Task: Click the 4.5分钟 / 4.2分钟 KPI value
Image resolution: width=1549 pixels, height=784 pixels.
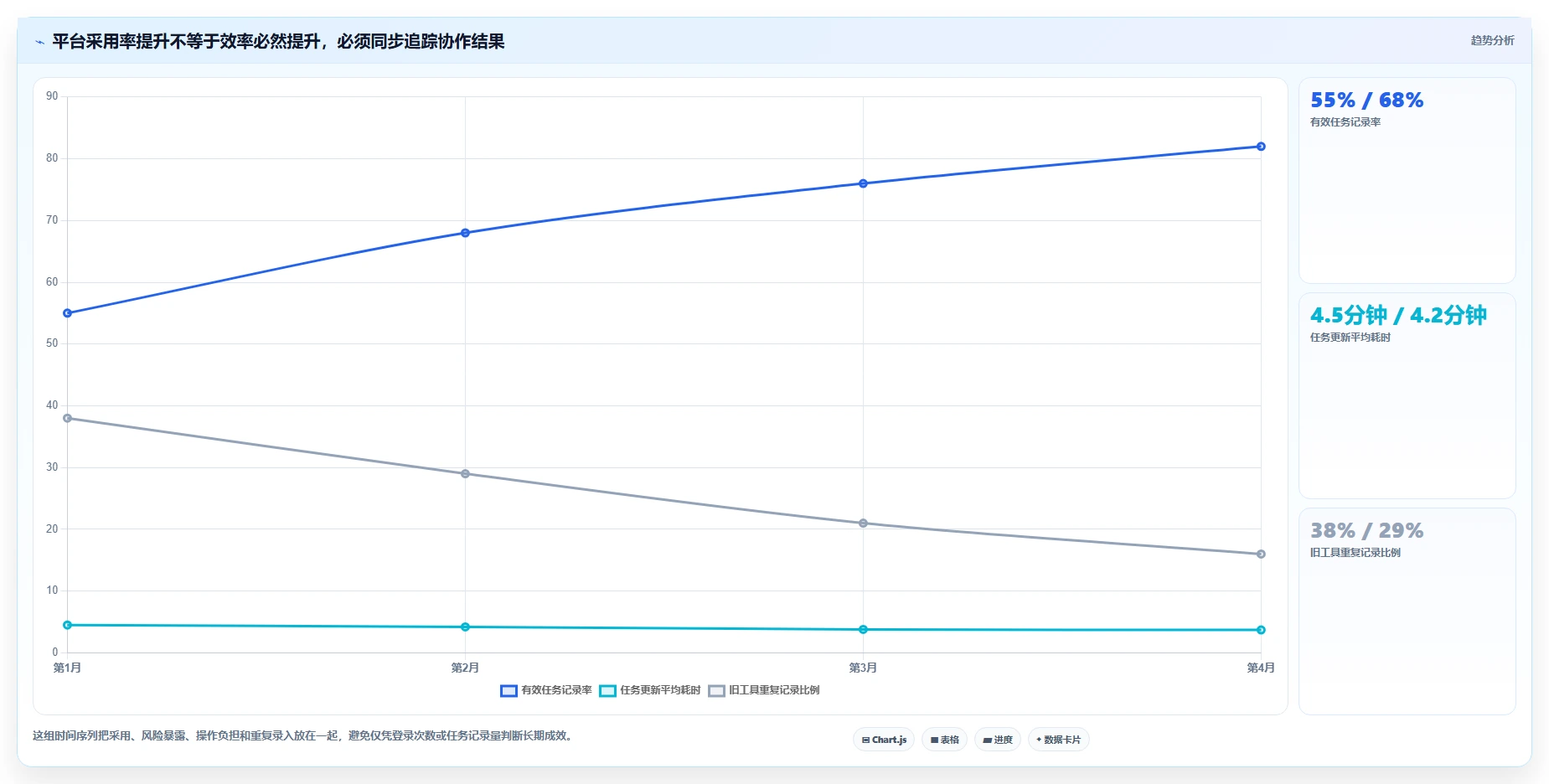Action: point(1398,315)
